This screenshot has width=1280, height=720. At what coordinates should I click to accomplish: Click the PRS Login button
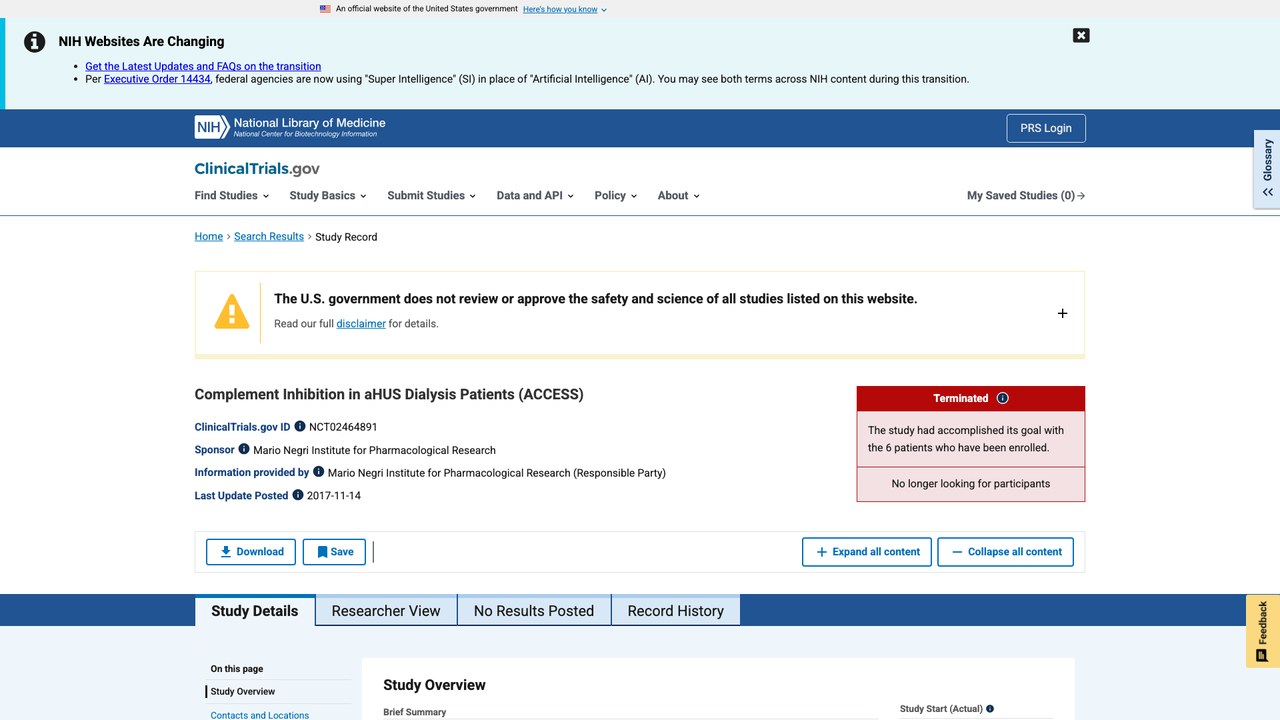1046,128
